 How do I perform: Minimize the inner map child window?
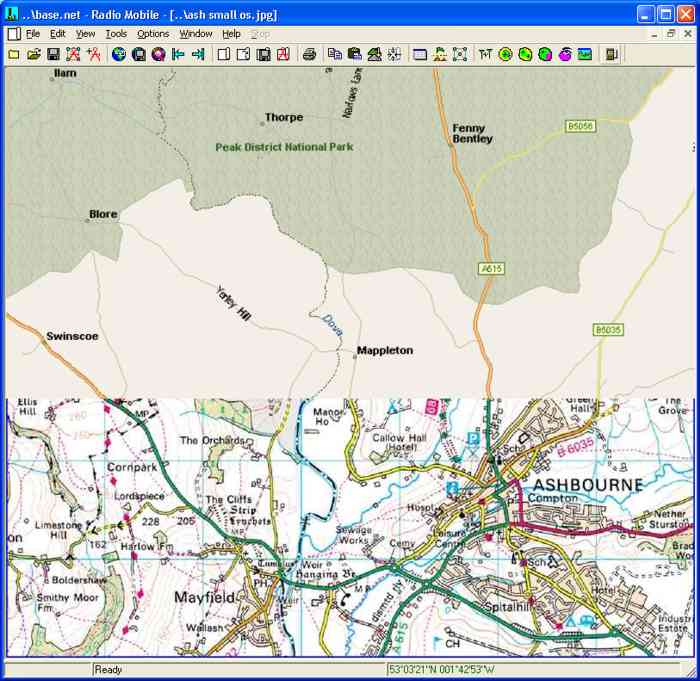(x=654, y=34)
